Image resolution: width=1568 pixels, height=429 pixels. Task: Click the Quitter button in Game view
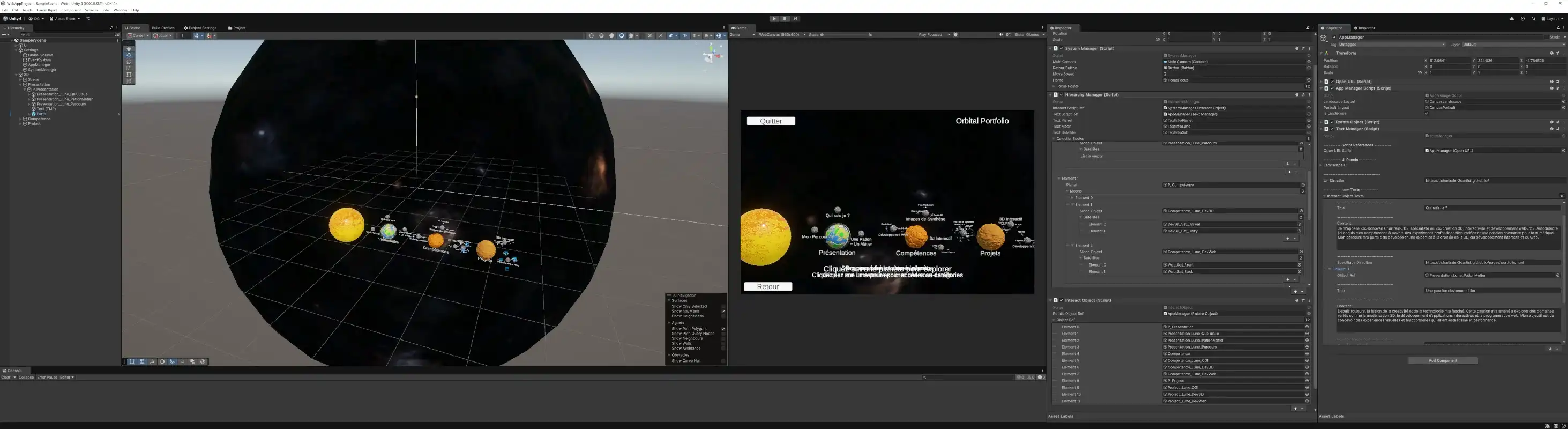(x=771, y=121)
